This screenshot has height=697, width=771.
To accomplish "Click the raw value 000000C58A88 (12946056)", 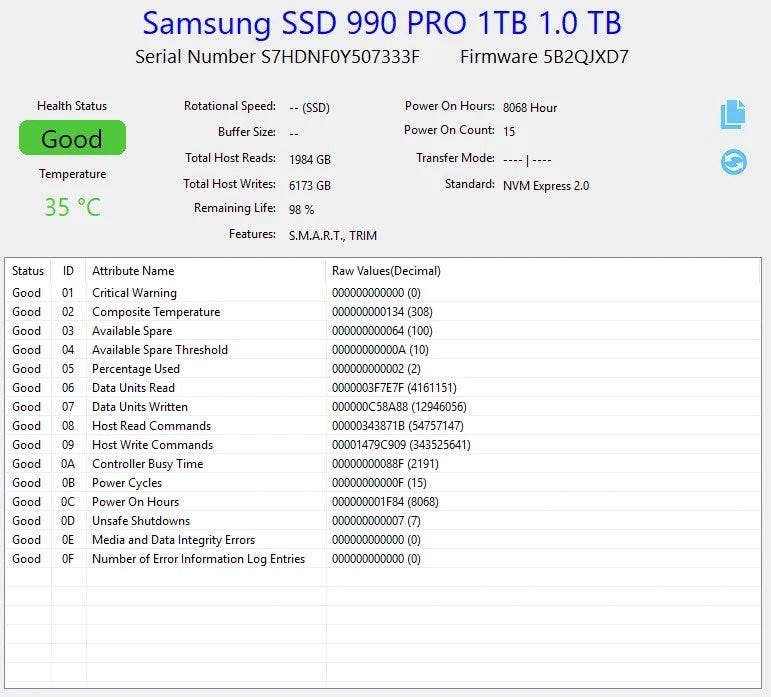I will [x=399, y=407].
